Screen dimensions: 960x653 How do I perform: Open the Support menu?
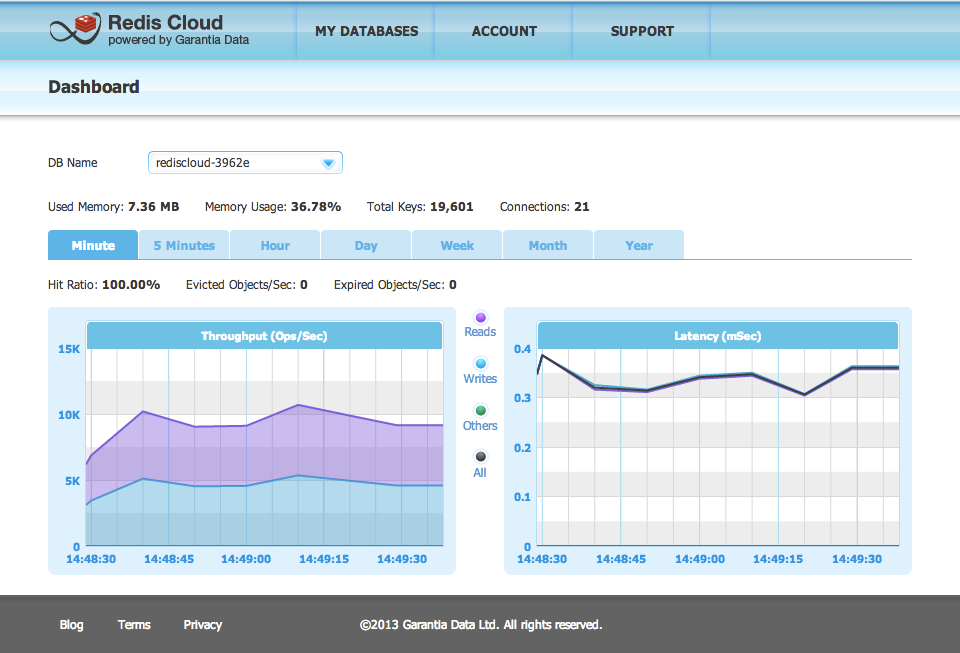click(642, 31)
